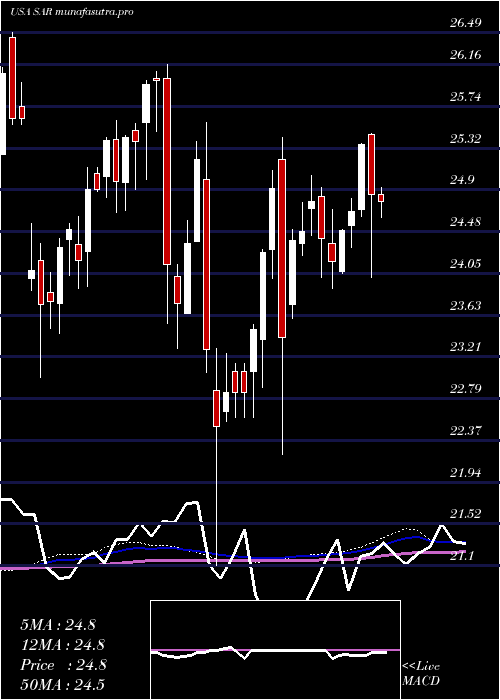Select the 22.37 price axis label
The image size is (500, 700).
pyautogui.click(x=465, y=431)
